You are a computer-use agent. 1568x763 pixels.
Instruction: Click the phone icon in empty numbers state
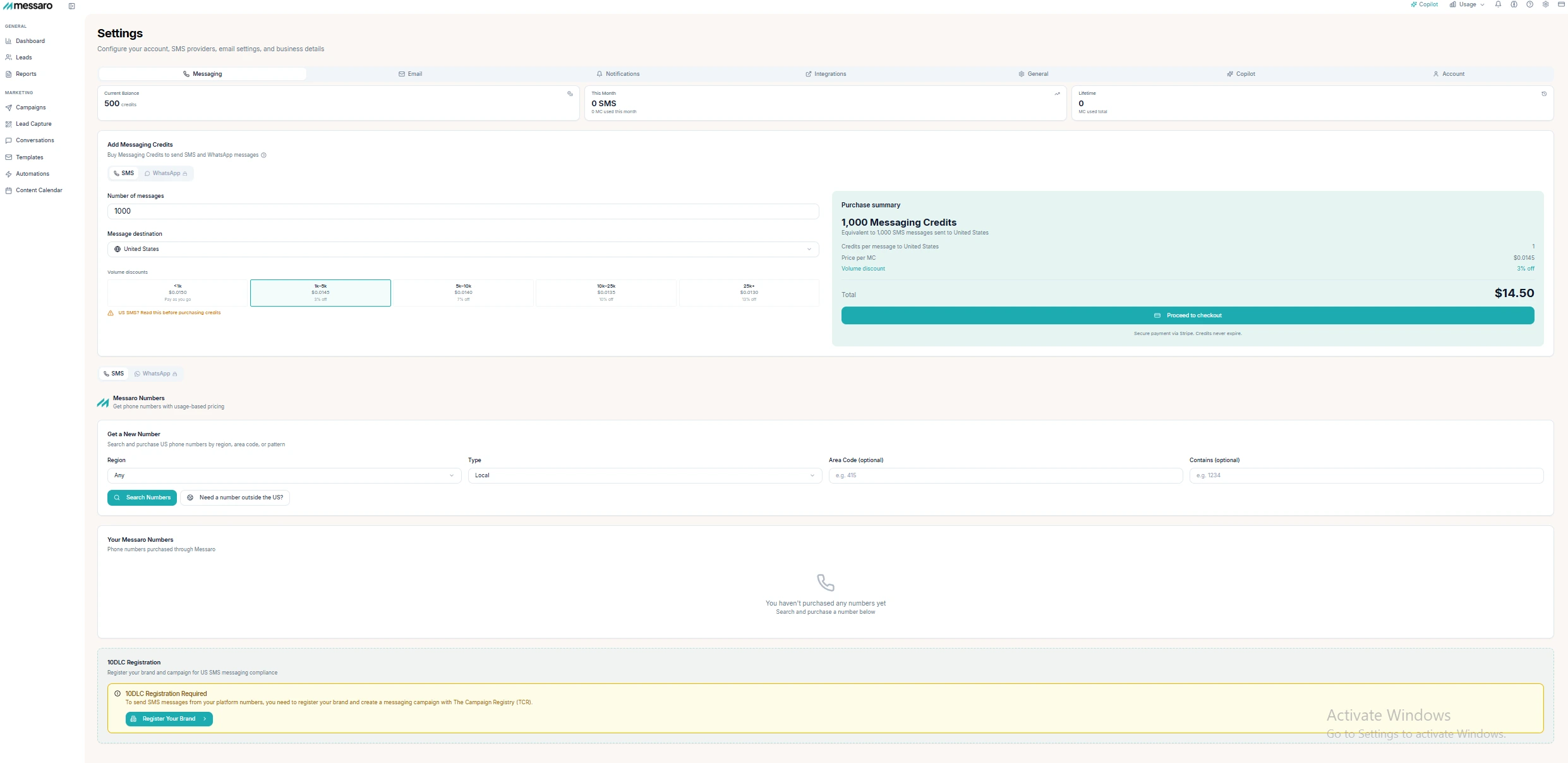pos(826,582)
